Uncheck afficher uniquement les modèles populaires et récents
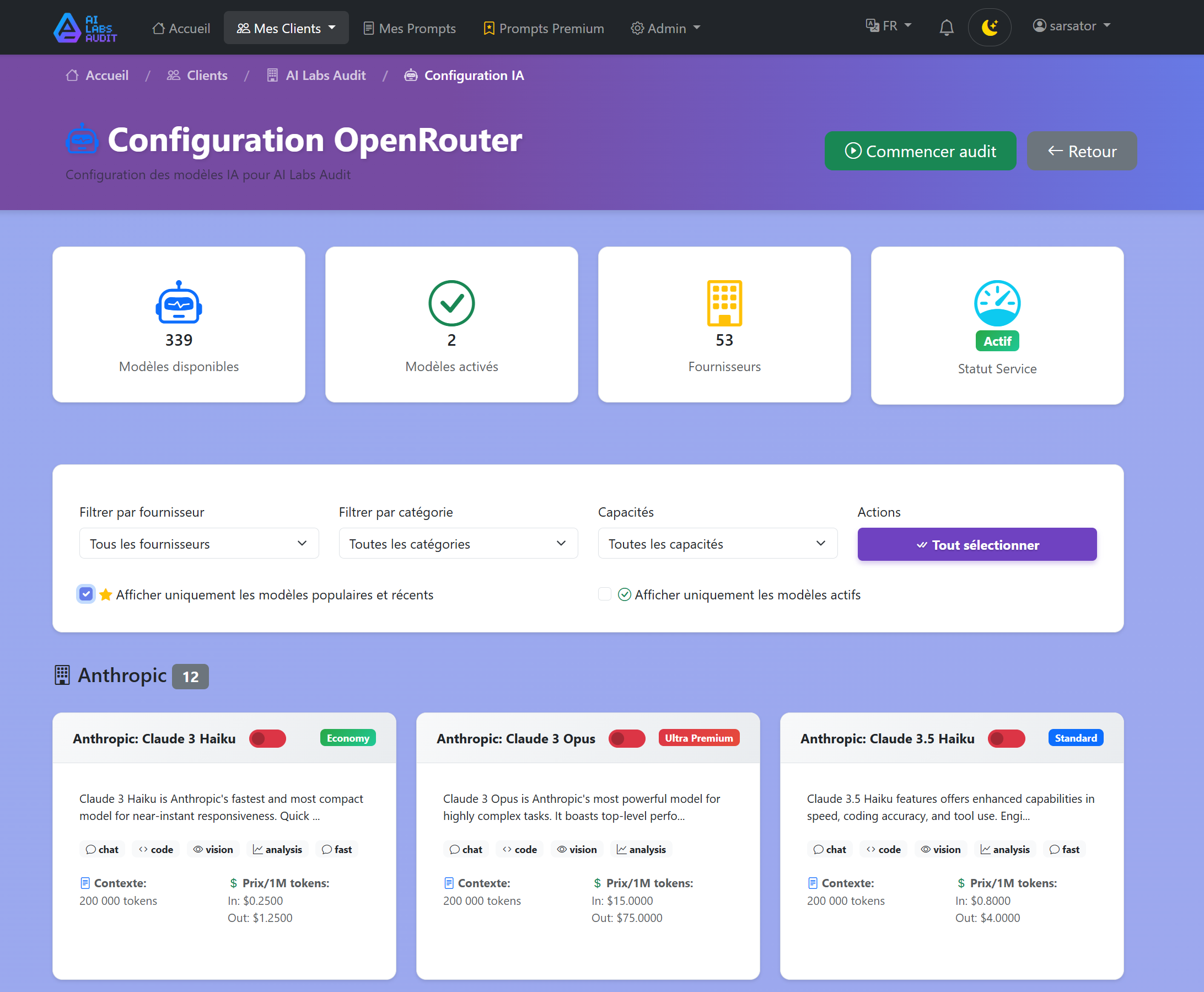The height and width of the screenshot is (992, 1204). (x=85, y=594)
